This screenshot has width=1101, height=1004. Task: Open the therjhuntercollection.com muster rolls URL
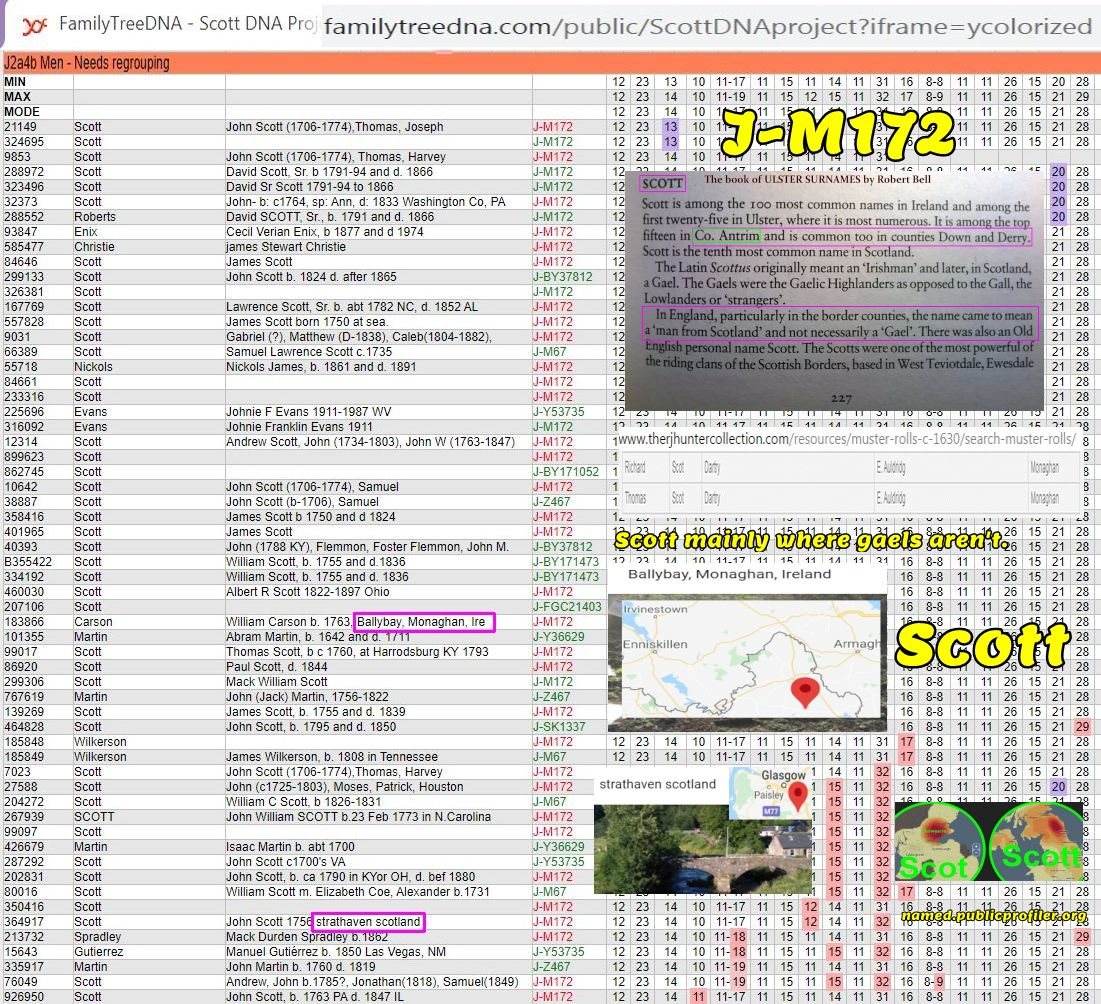(846, 439)
